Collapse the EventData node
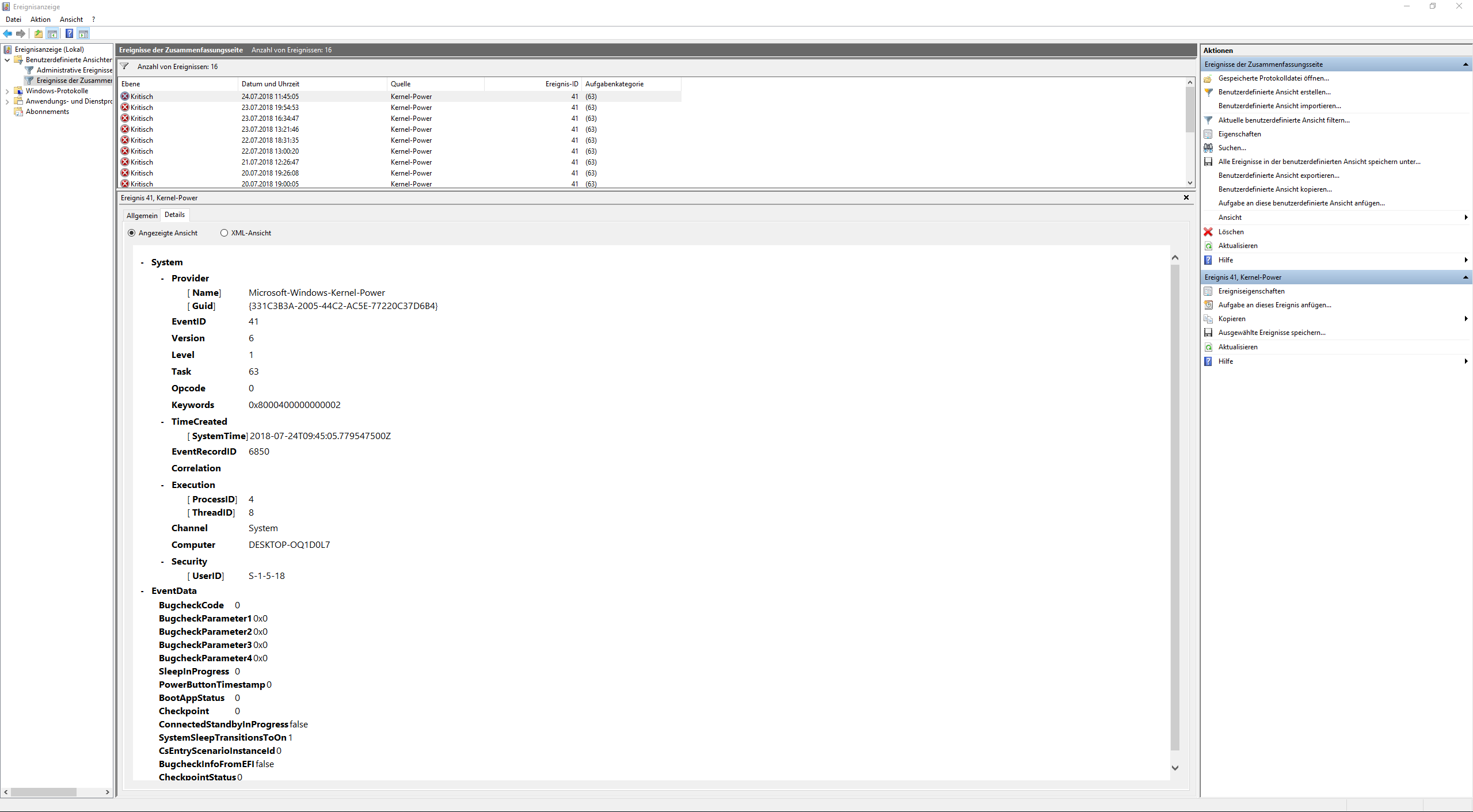Viewport: 1473px width, 812px height. click(143, 591)
